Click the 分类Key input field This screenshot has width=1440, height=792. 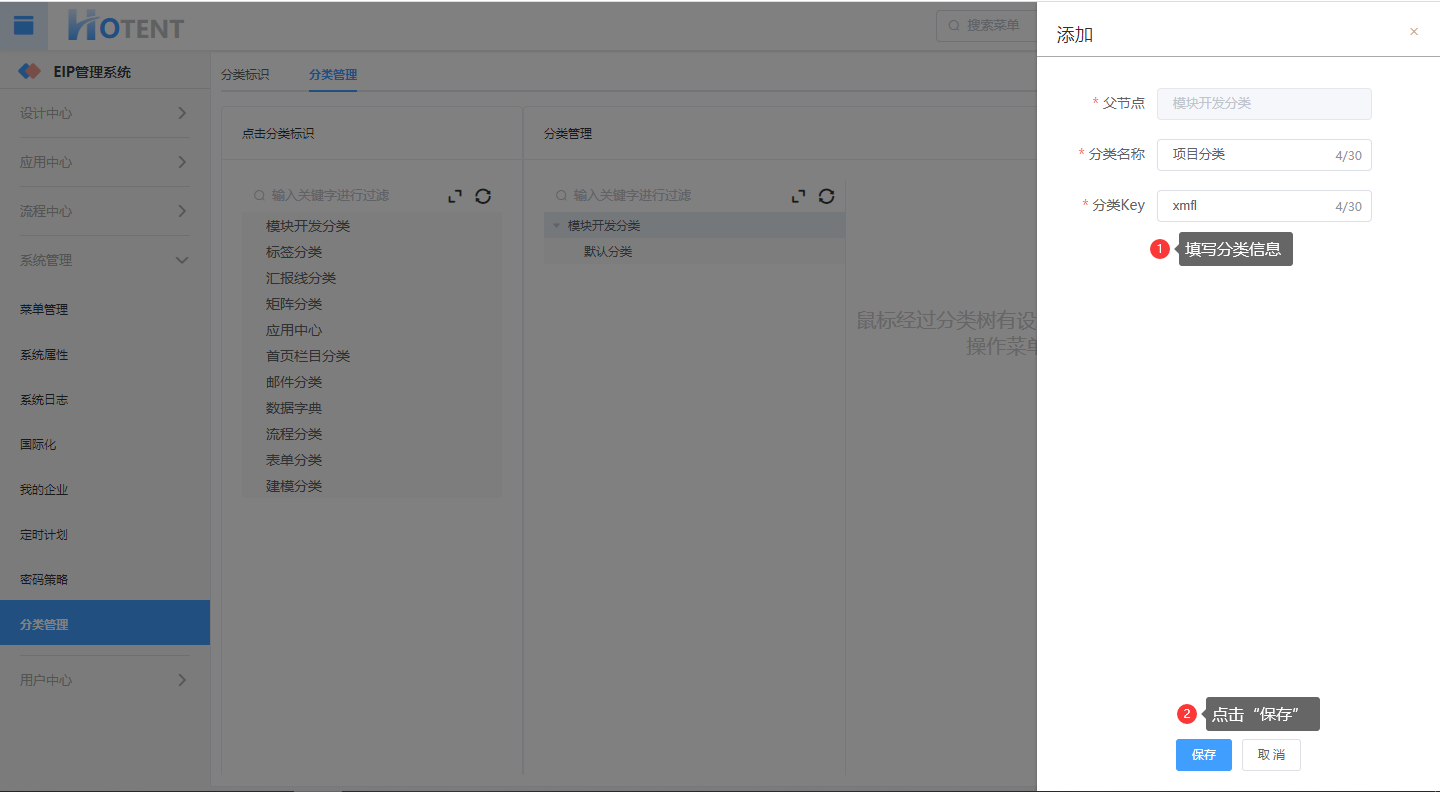[1264, 206]
